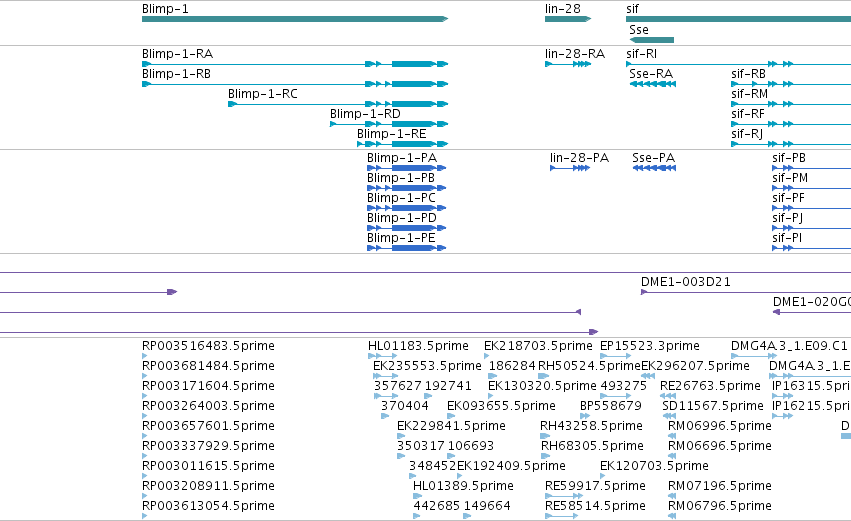The image size is (851, 521).
Task: Select EK130320.5prime EST
Action: click(491, 396)
